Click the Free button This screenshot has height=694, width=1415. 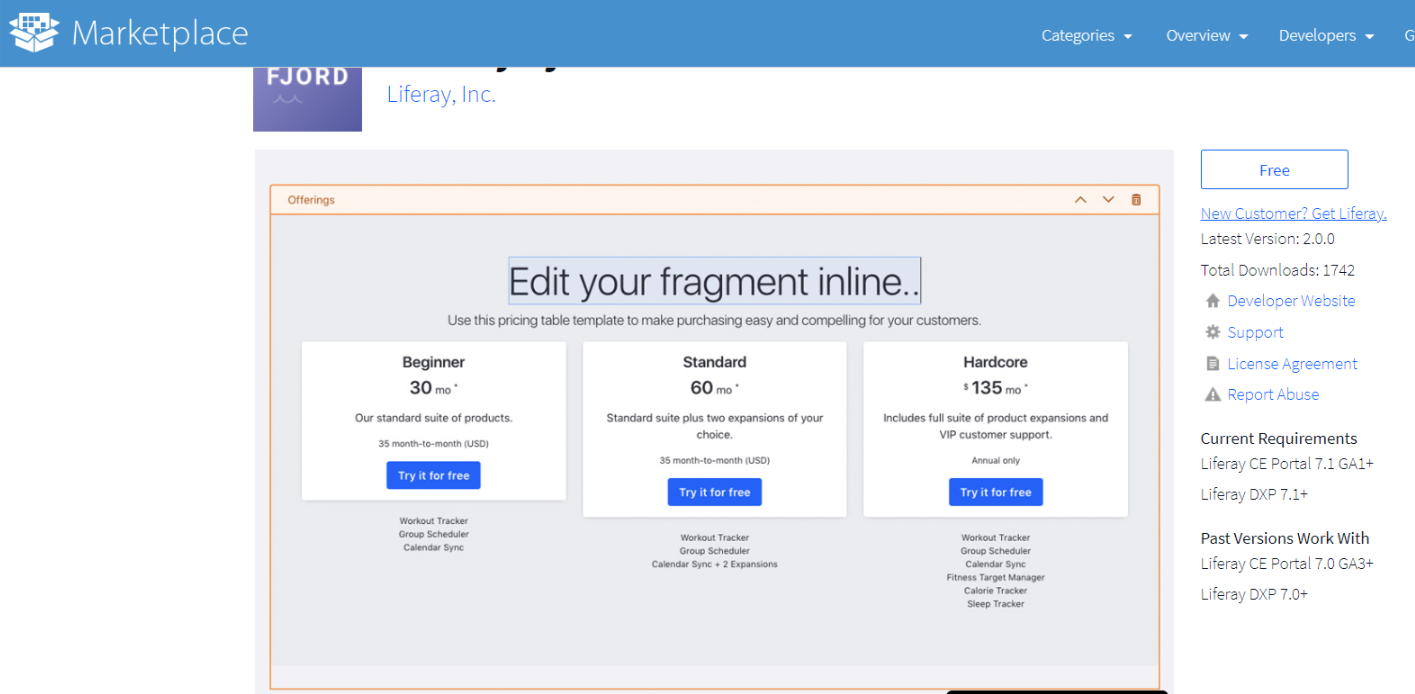click(1274, 170)
